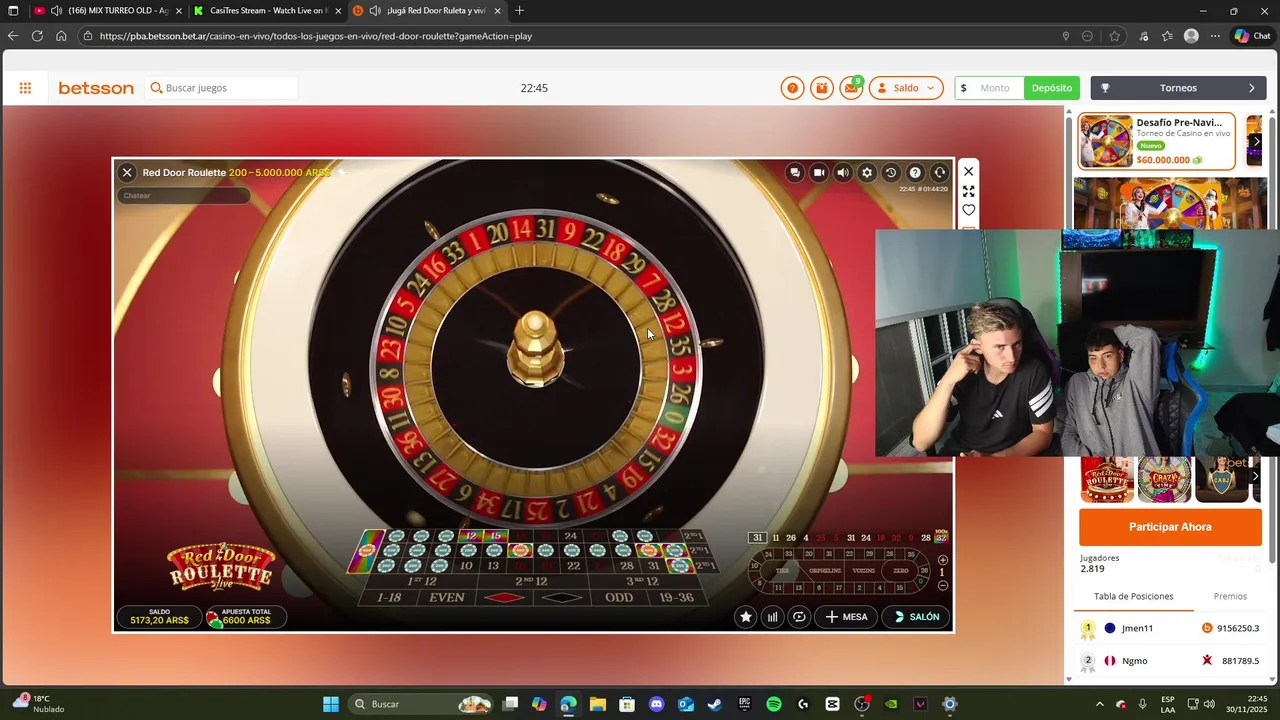1280x720 pixels.
Task: Refresh the browser page
Action: [x=37, y=36]
